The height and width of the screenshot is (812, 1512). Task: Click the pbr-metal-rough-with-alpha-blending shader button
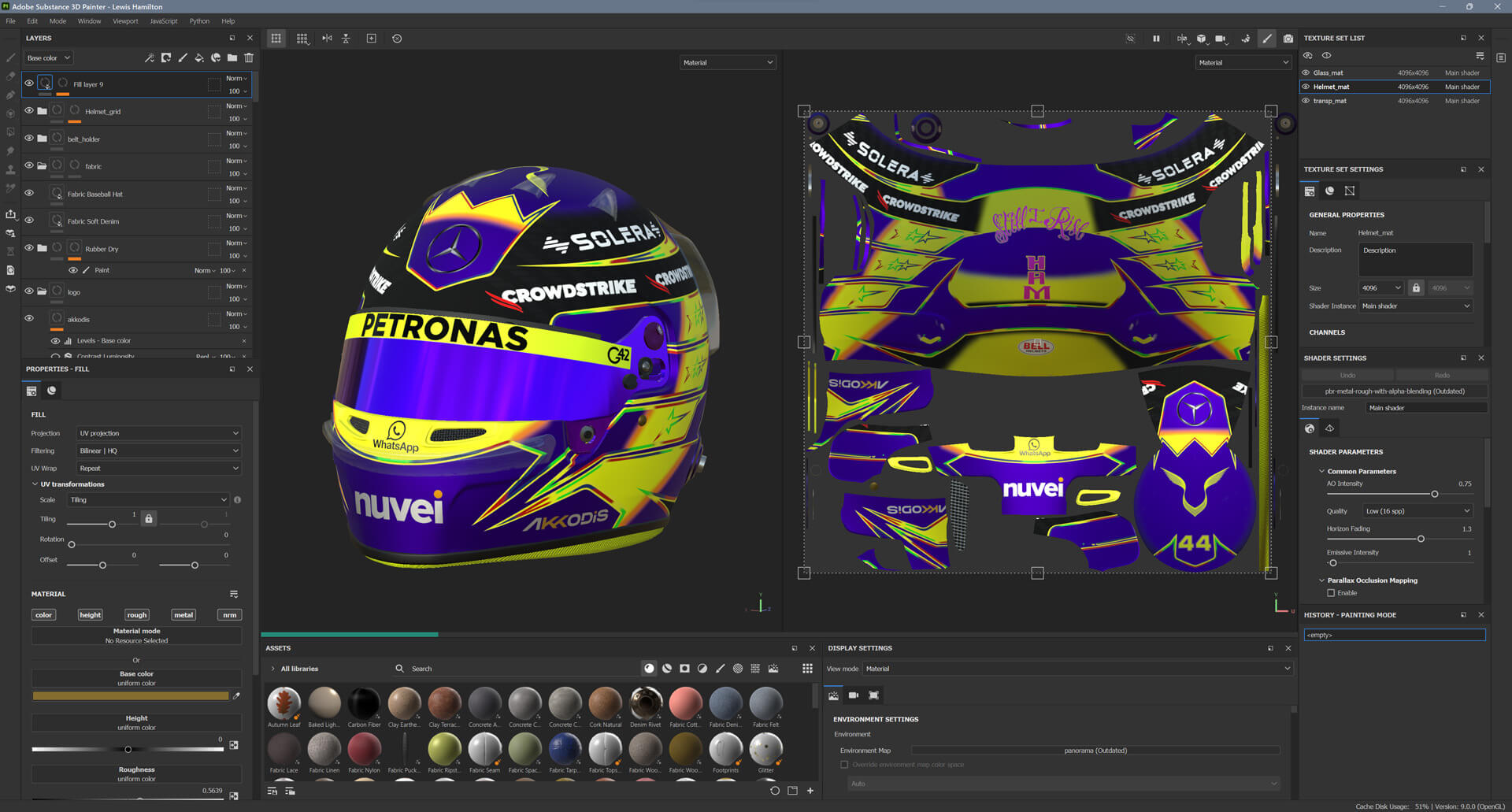1395,391
